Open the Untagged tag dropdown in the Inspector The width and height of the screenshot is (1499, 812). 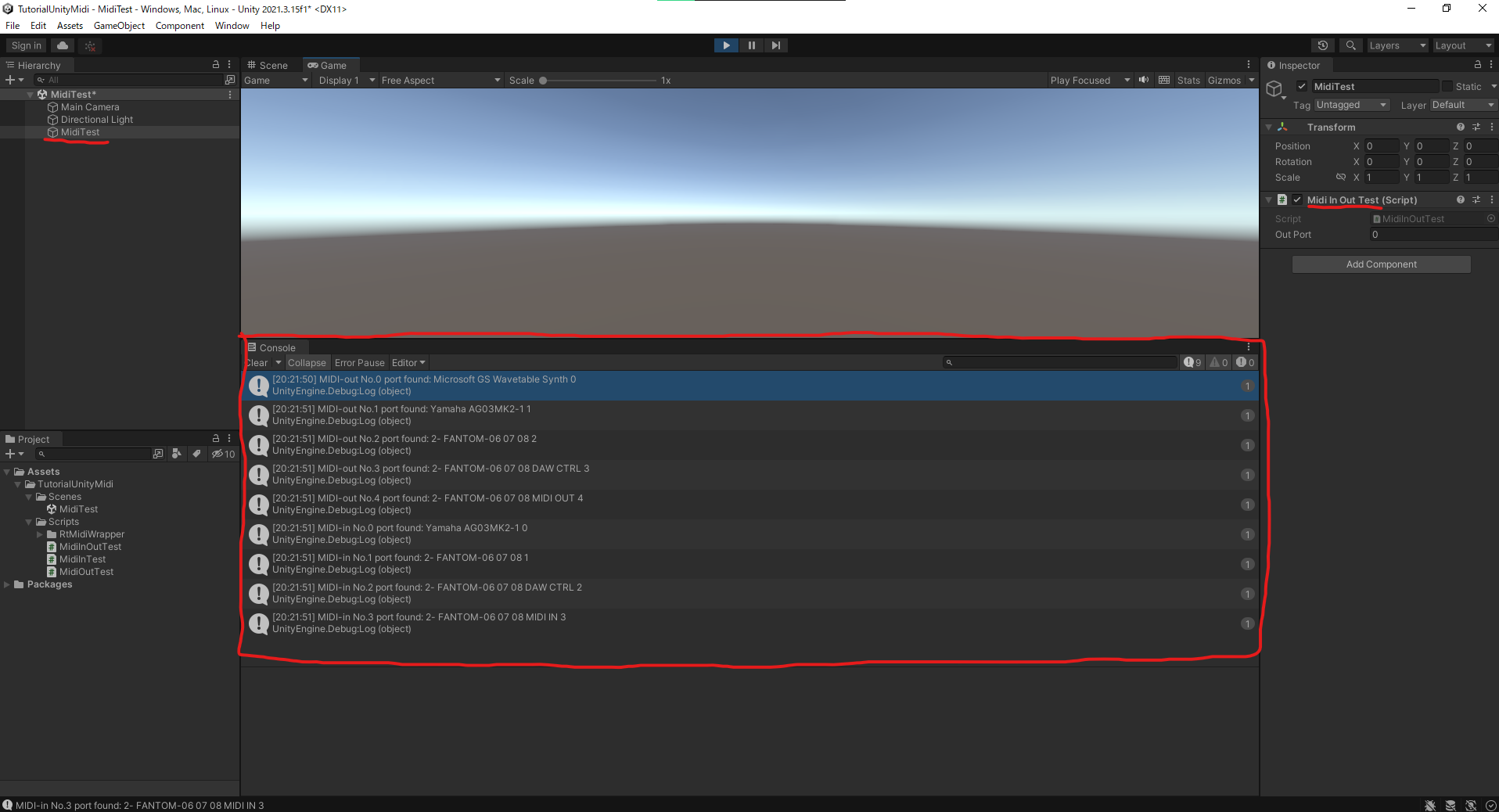[1350, 104]
